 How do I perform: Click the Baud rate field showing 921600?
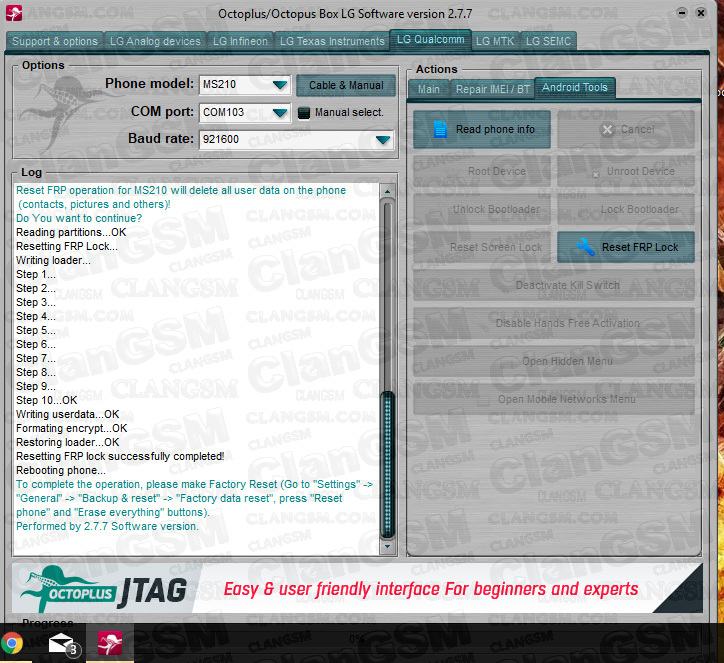296,140
